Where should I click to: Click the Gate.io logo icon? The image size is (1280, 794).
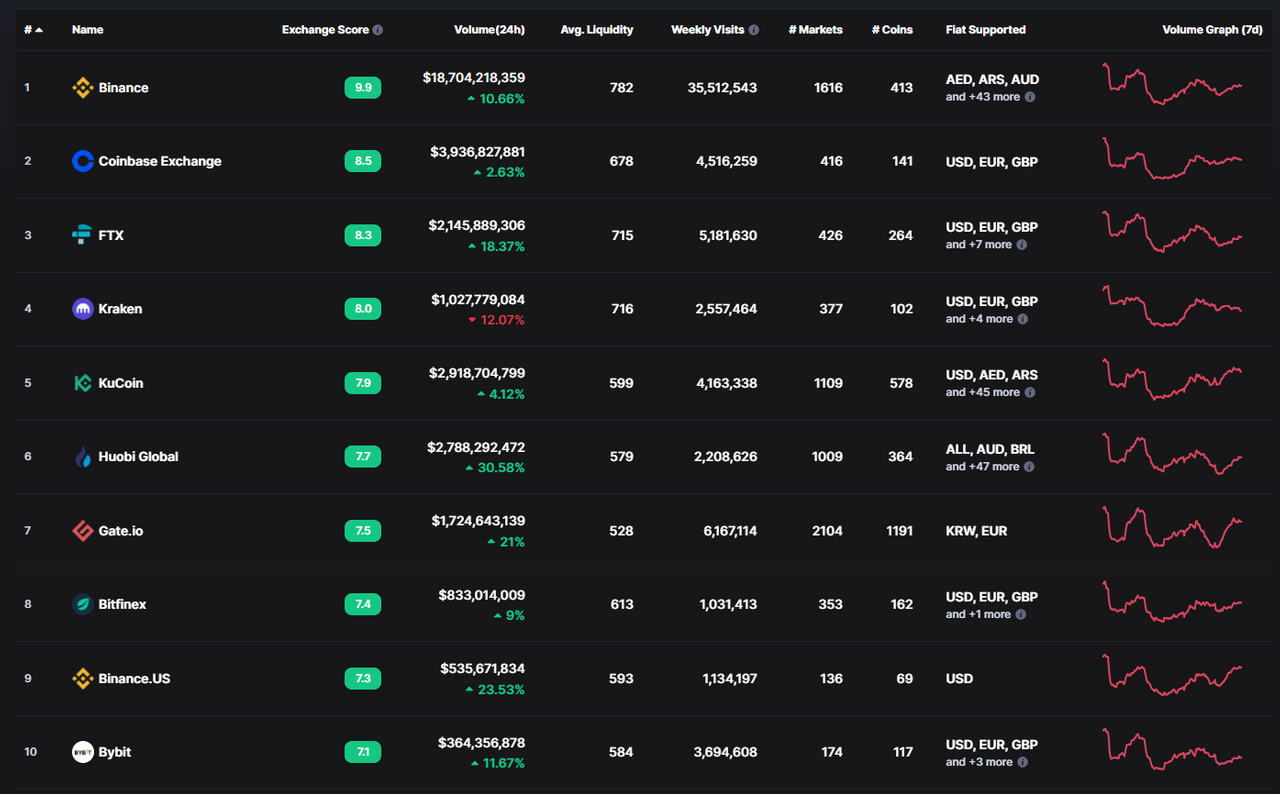[83, 531]
